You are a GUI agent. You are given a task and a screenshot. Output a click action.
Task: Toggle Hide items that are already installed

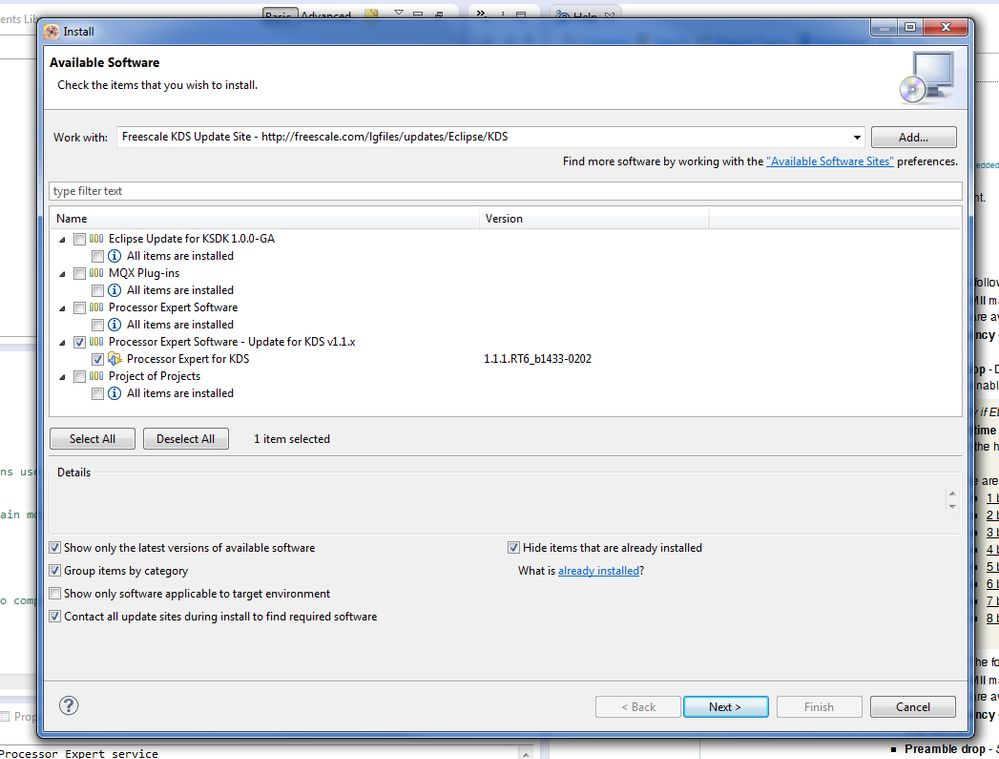coord(514,547)
